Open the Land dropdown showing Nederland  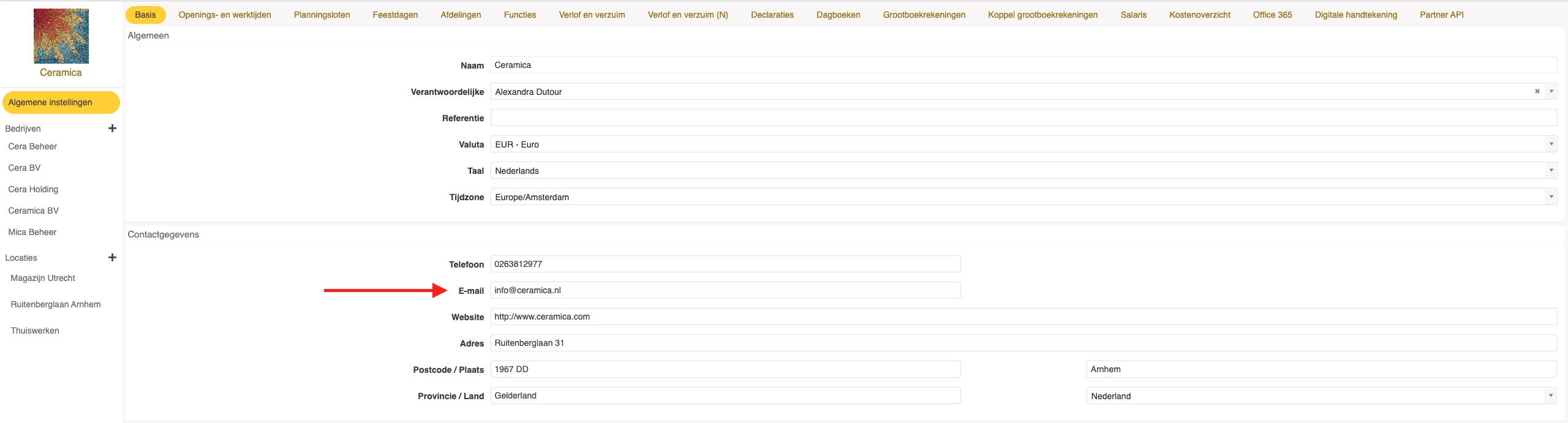[x=1321, y=396]
